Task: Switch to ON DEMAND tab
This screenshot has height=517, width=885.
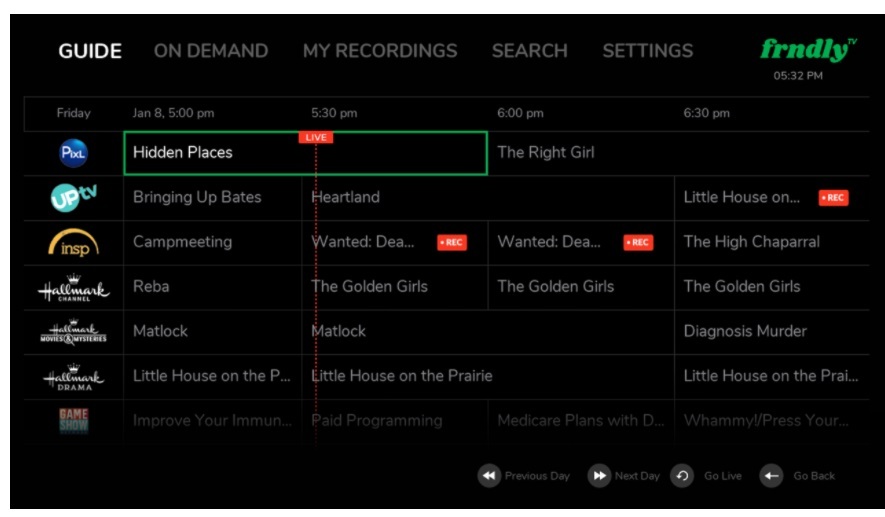Action: [211, 51]
